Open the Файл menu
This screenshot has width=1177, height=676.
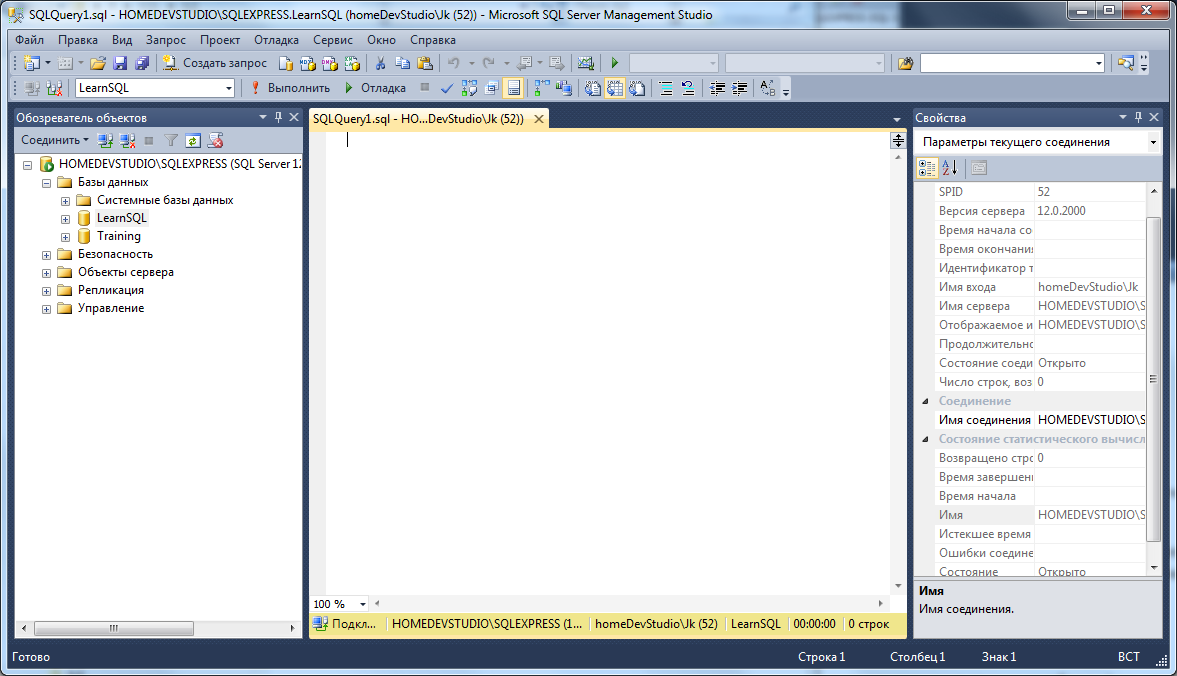click(30, 40)
